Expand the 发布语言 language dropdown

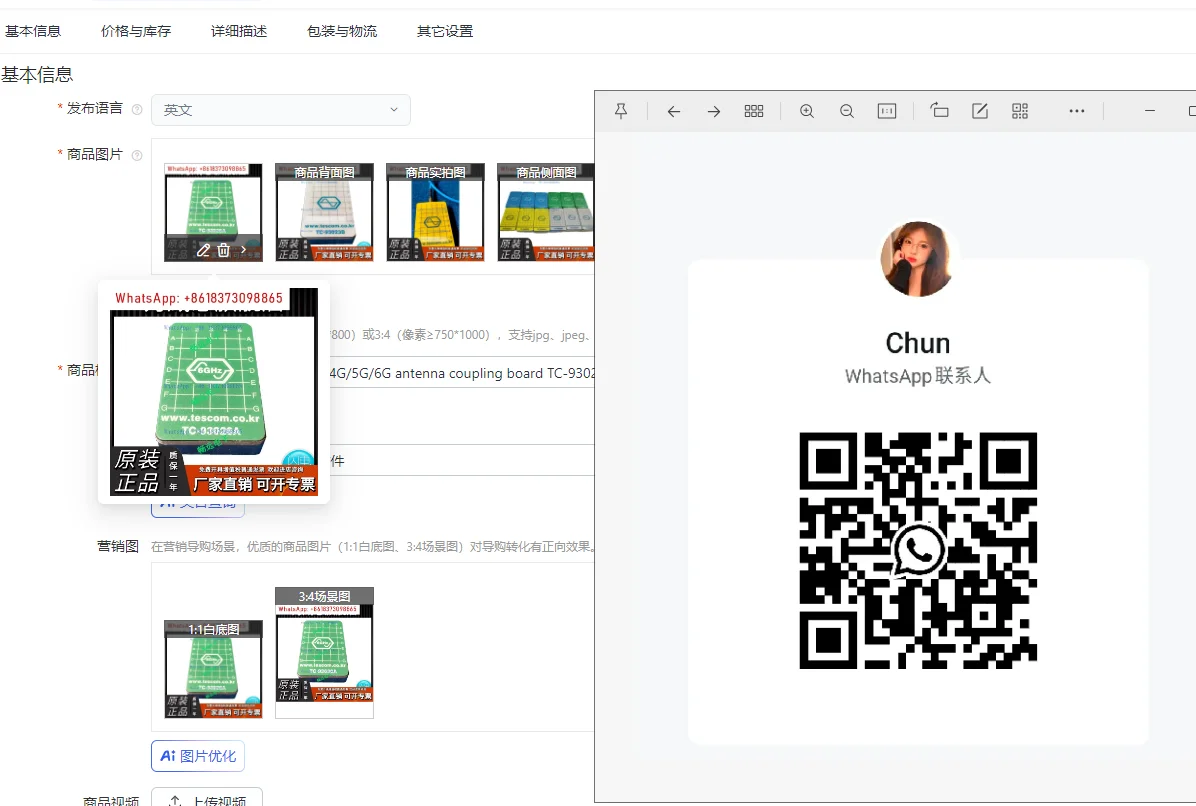point(280,110)
